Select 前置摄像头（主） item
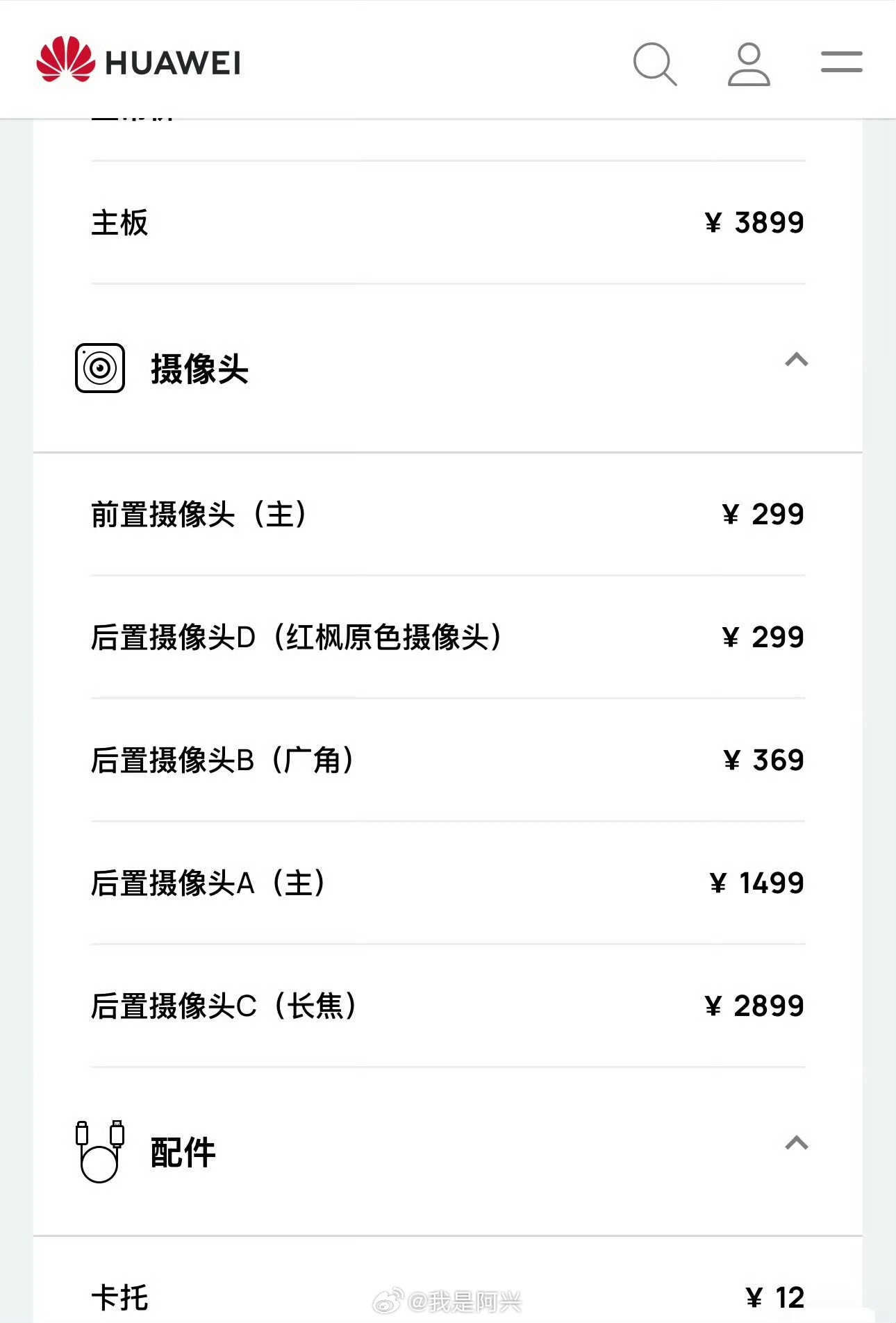The height and width of the screenshot is (1323, 896). 448,515
